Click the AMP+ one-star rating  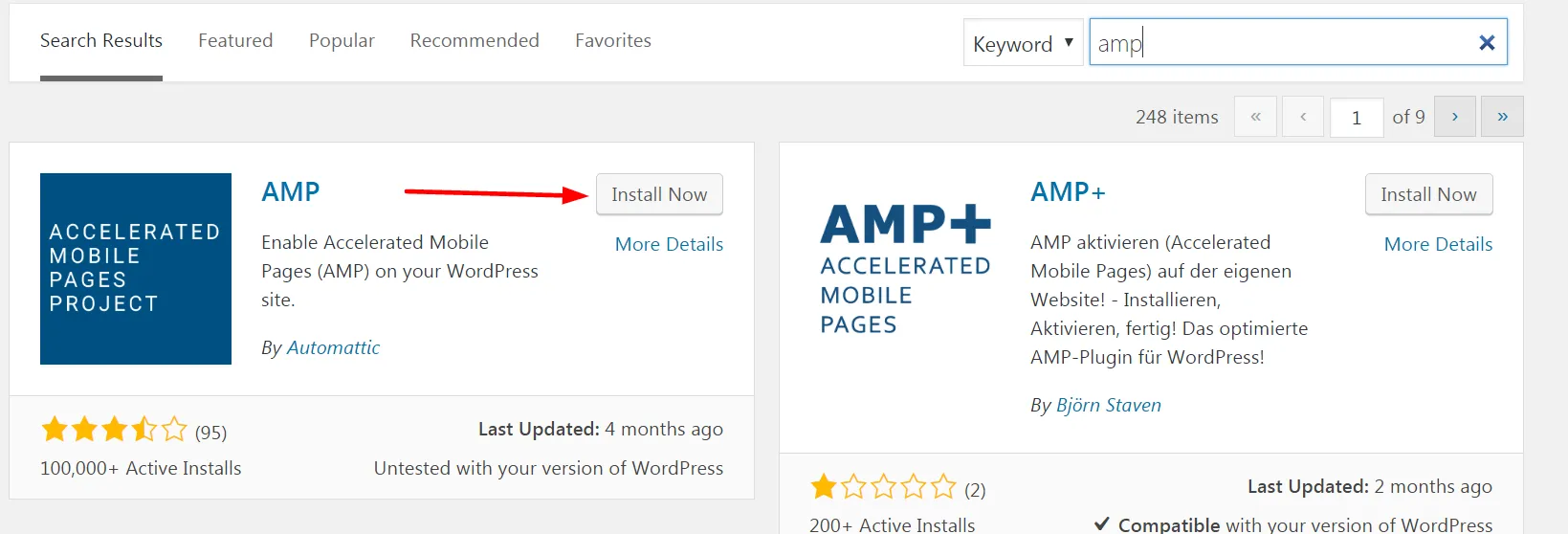click(882, 487)
